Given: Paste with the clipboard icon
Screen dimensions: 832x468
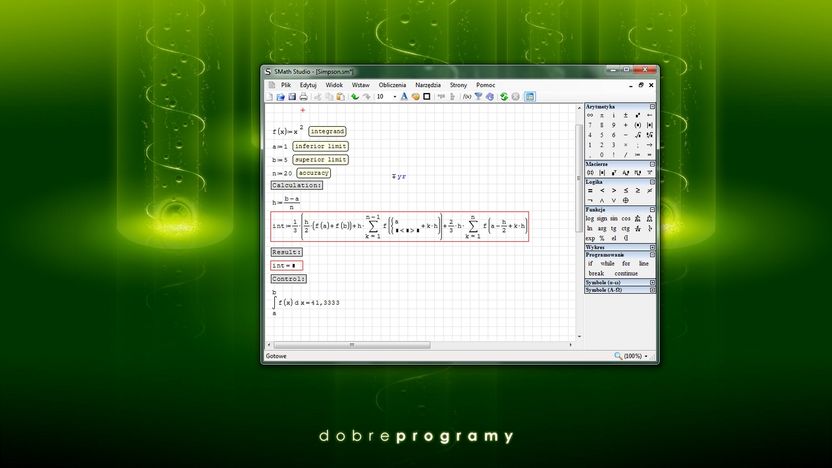Looking at the screenshot, I should [x=340, y=97].
